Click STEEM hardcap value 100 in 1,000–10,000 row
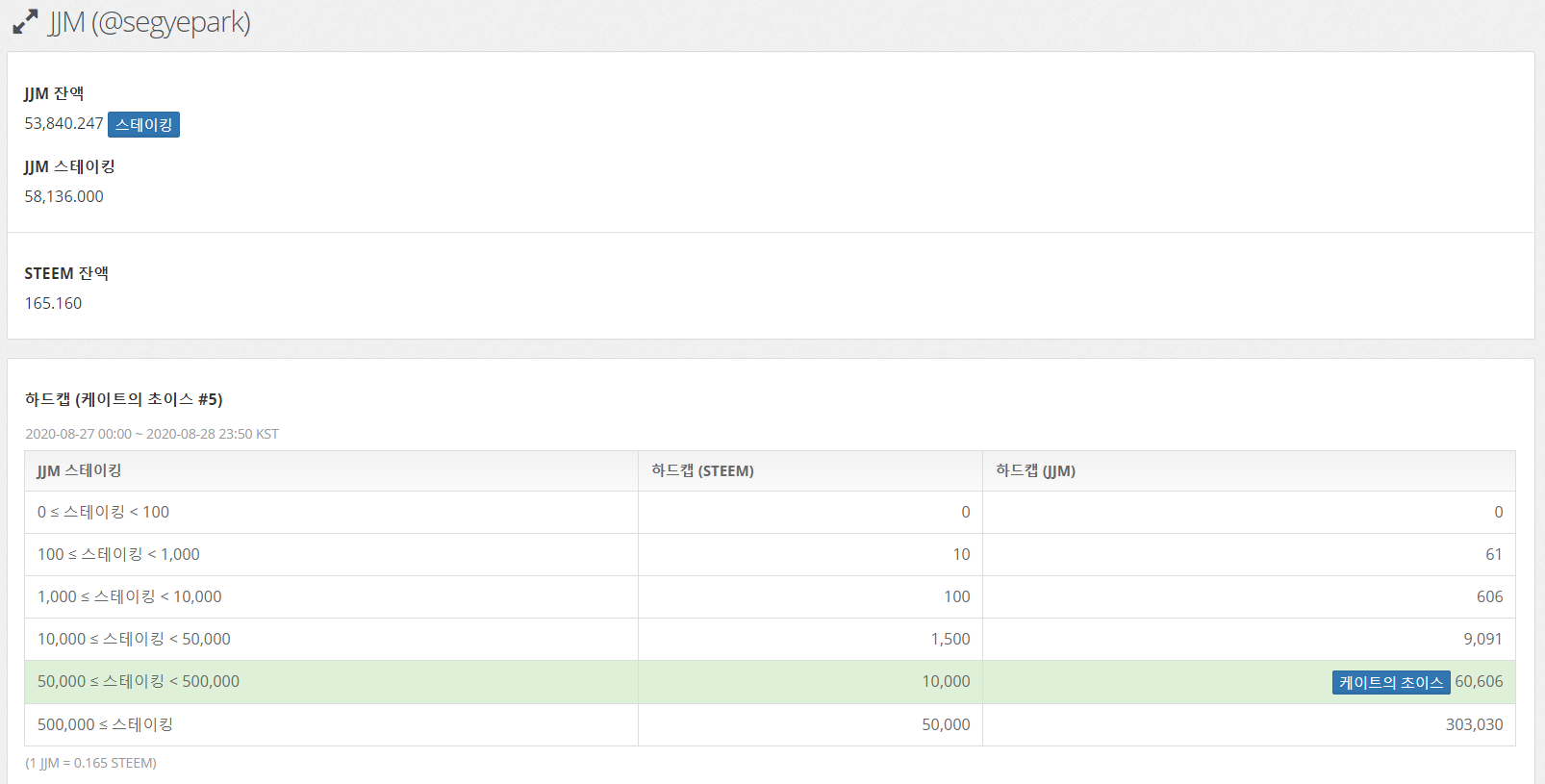Viewport: 1545px width, 784px height. click(x=956, y=596)
